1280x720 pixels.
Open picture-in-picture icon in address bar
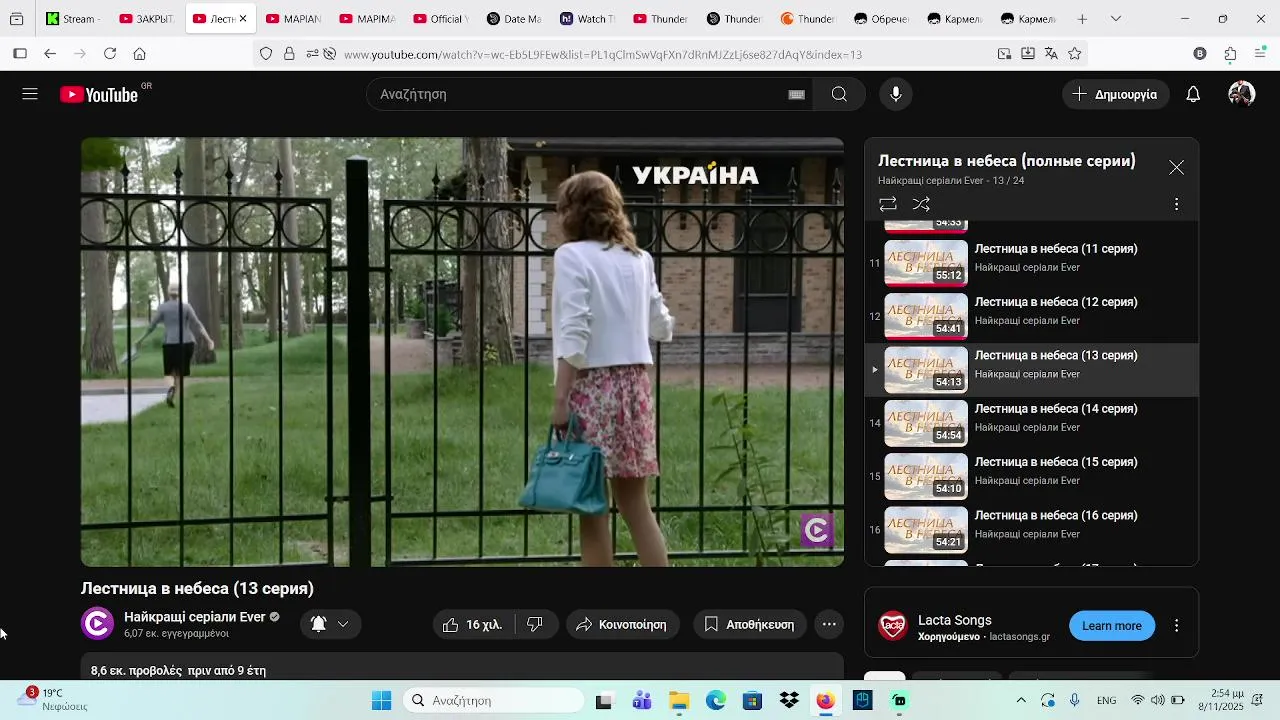pos(1004,54)
